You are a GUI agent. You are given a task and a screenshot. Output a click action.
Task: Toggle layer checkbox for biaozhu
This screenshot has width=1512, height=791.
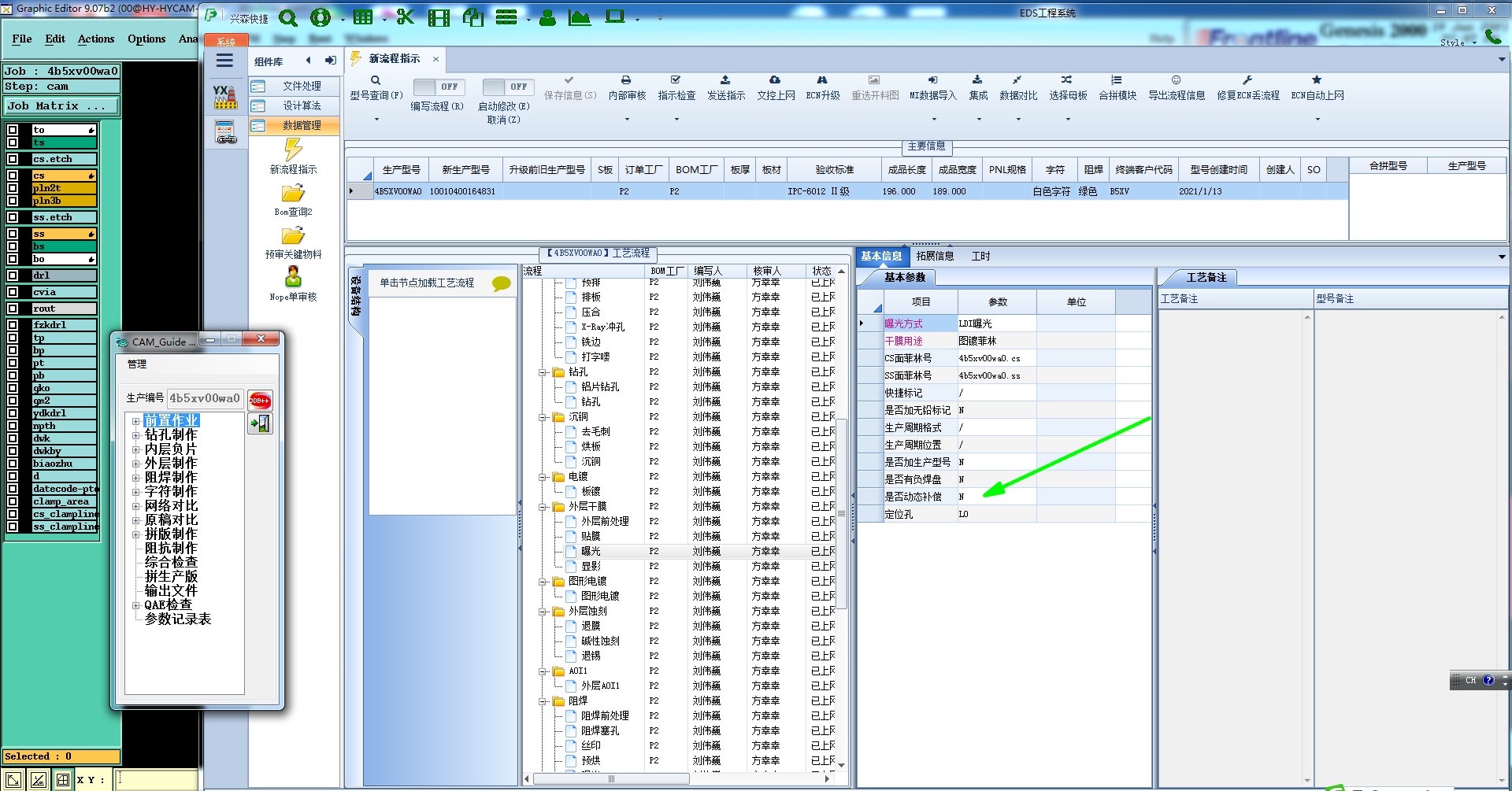tap(13, 464)
